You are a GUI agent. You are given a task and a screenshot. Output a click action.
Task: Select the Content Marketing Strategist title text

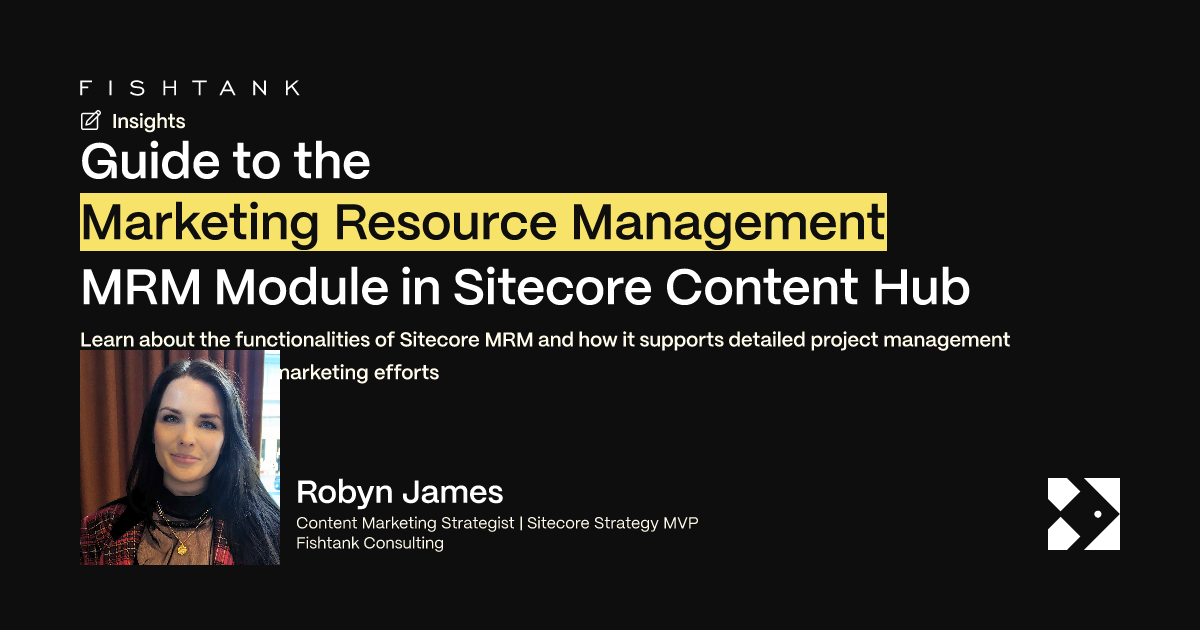click(500, 522)
